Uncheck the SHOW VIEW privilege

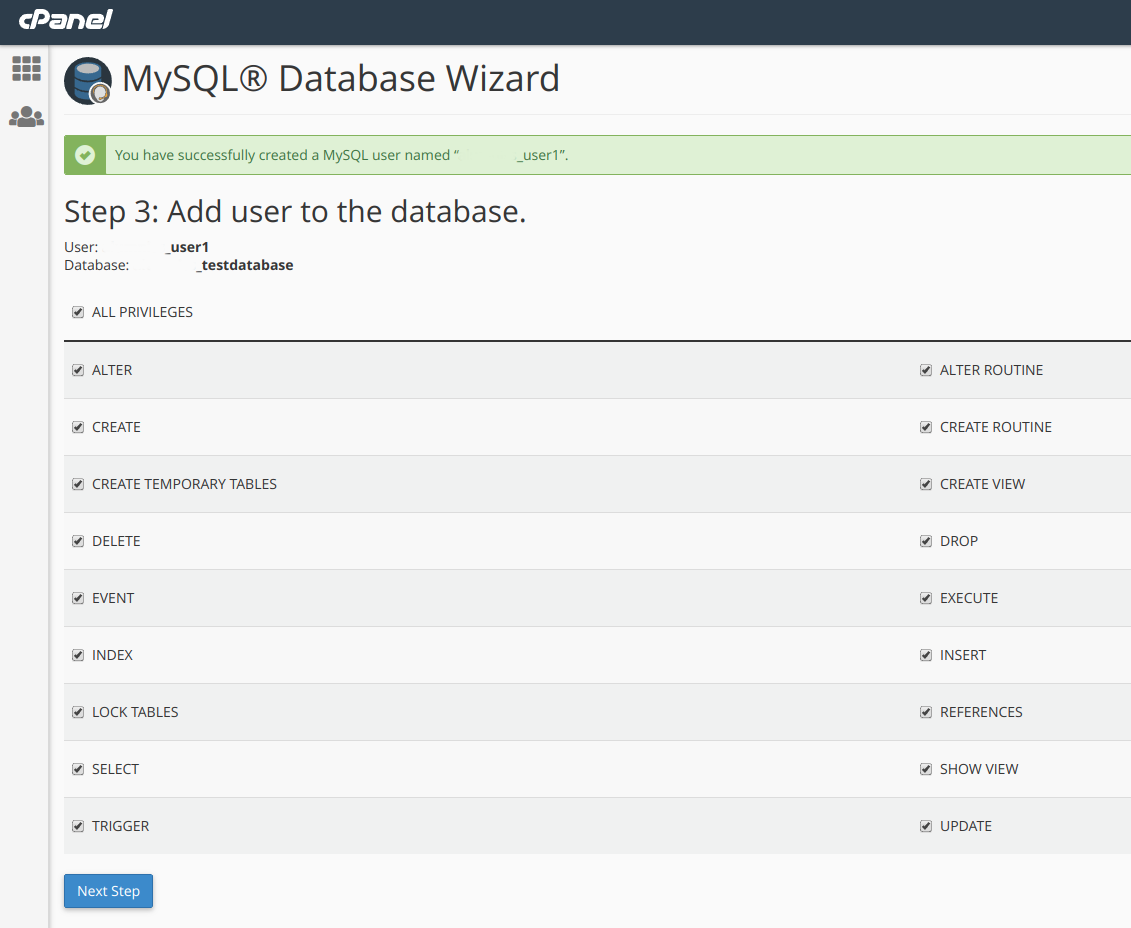click(926, 769)
